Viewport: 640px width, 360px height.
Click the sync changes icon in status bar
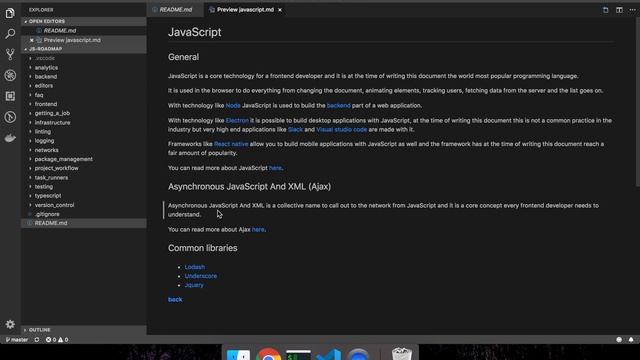point(37,340)
